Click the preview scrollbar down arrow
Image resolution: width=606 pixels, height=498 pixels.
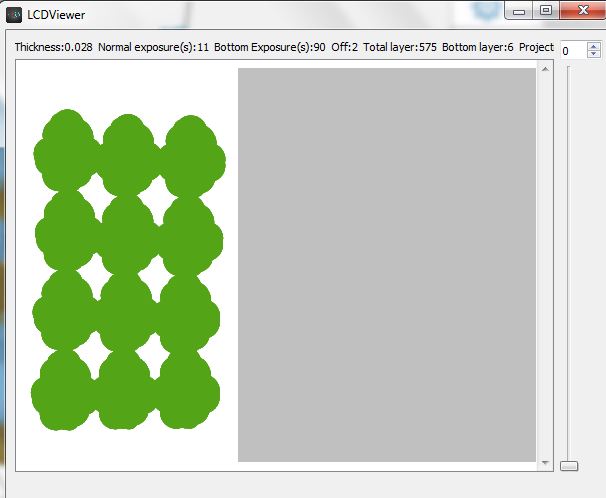point(545,463)
